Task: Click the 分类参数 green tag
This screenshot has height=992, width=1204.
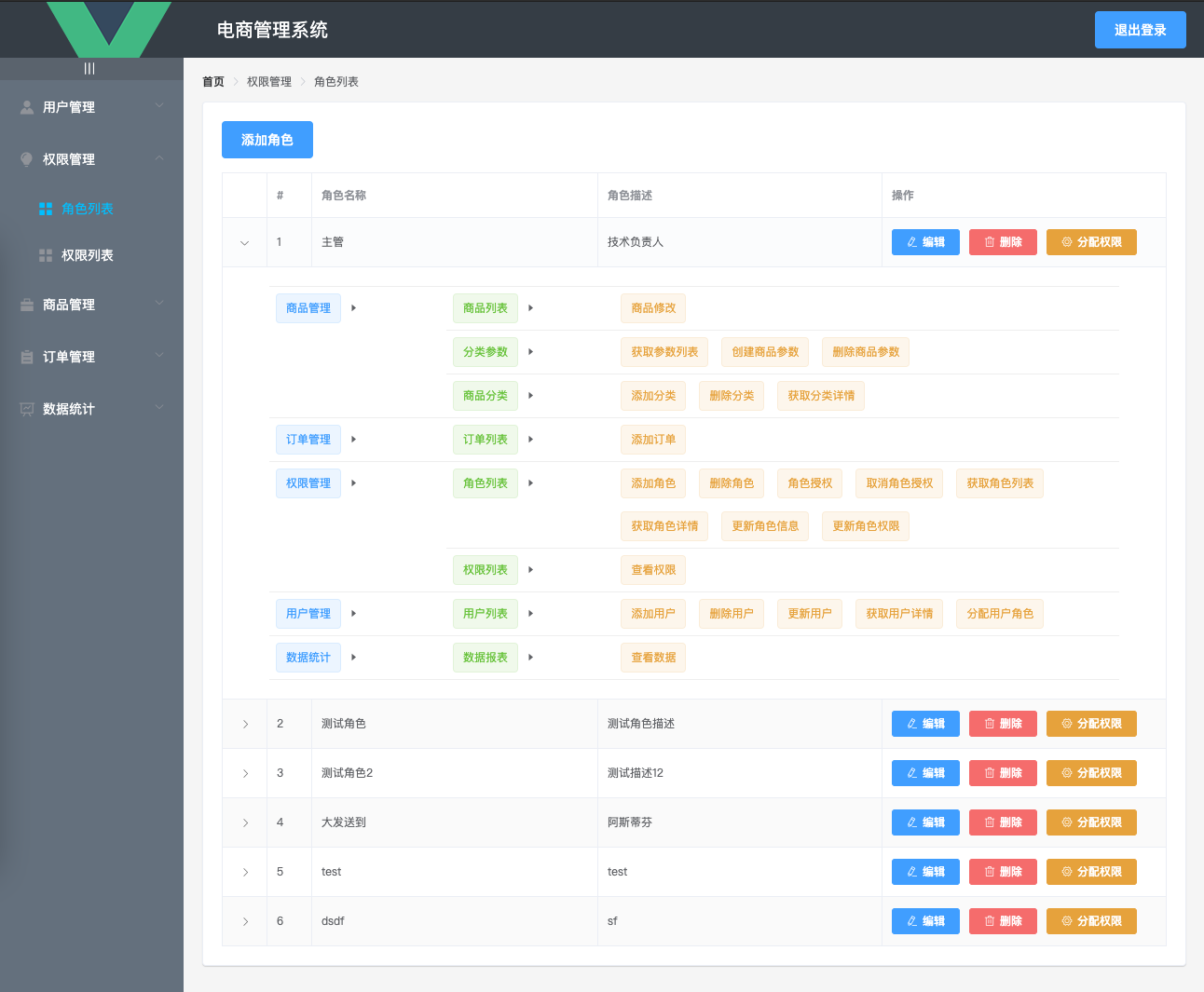Action: [486, 352]
